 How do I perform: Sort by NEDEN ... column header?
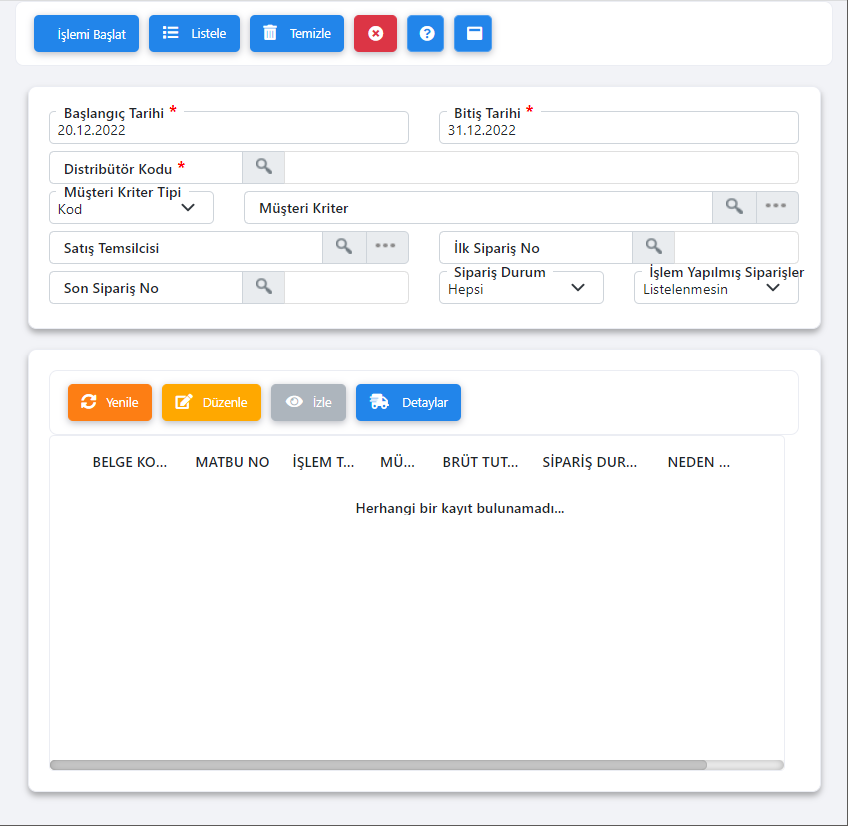pos(699,462)
